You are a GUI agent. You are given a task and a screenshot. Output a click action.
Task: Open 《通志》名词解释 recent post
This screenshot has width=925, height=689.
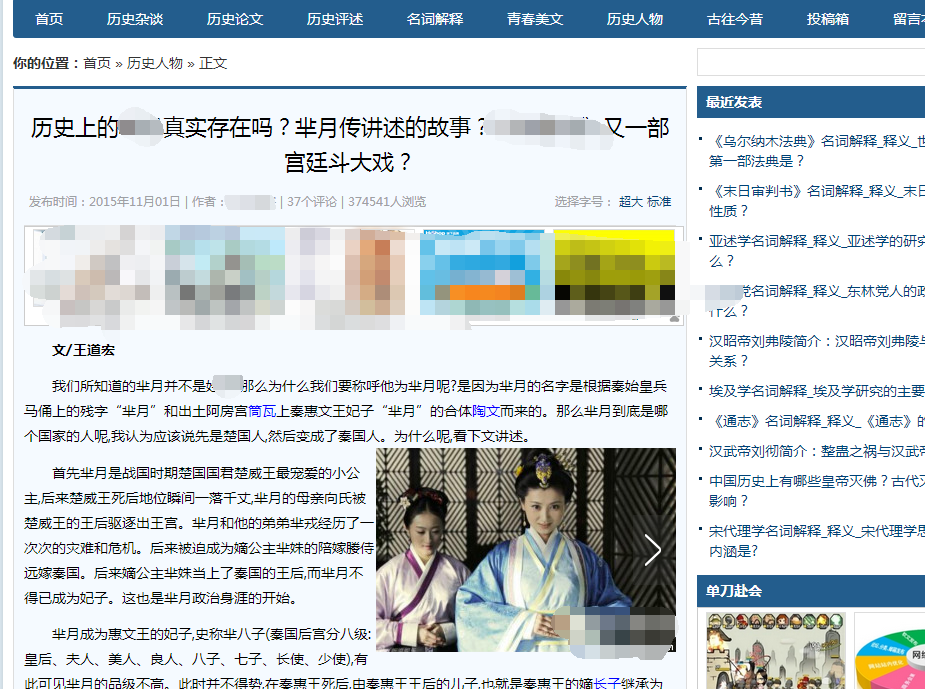[x=816, y=421]
